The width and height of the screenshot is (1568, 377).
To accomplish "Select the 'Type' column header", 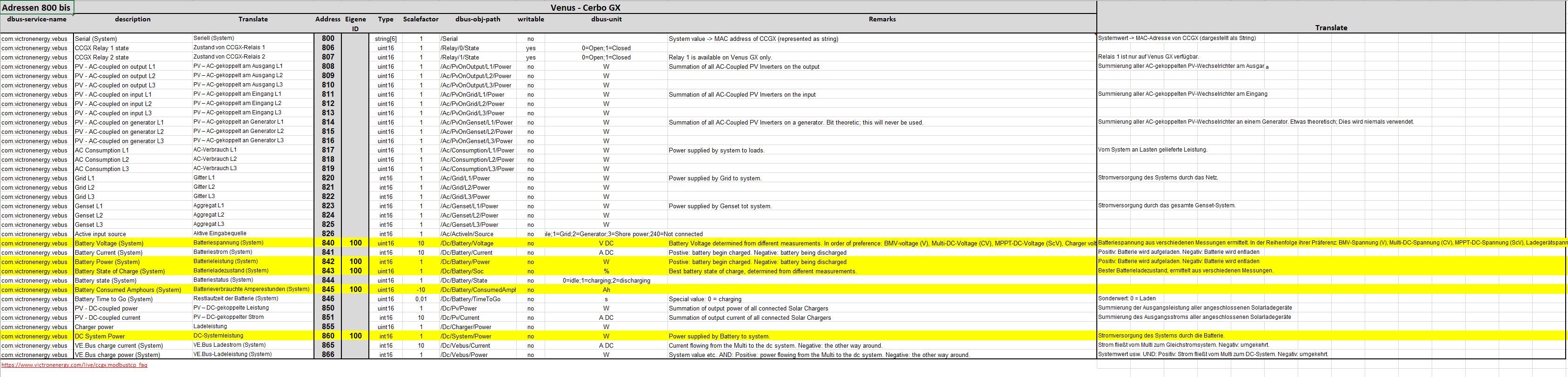I will pos(385,20).
